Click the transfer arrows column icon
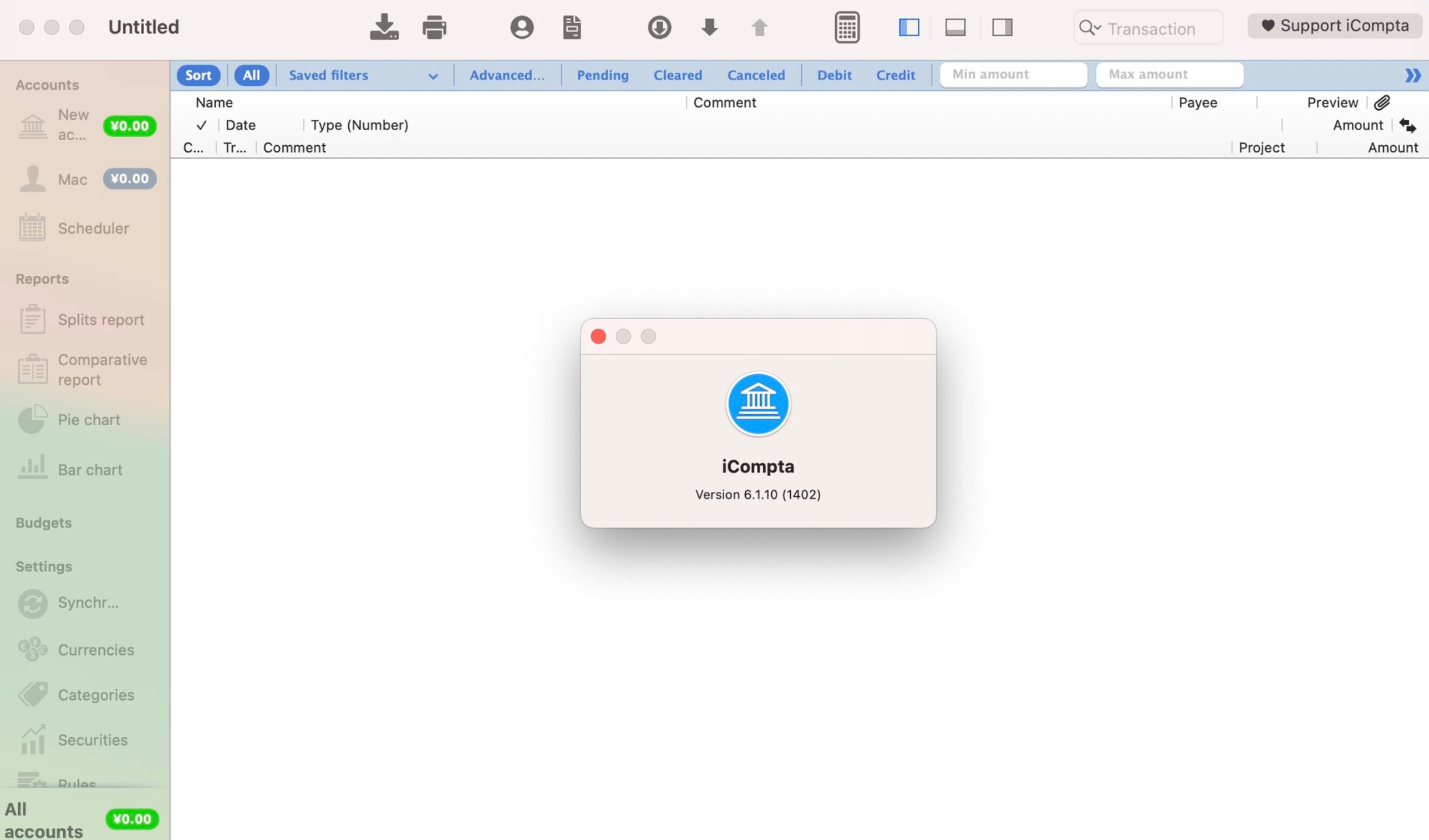 1407,125
